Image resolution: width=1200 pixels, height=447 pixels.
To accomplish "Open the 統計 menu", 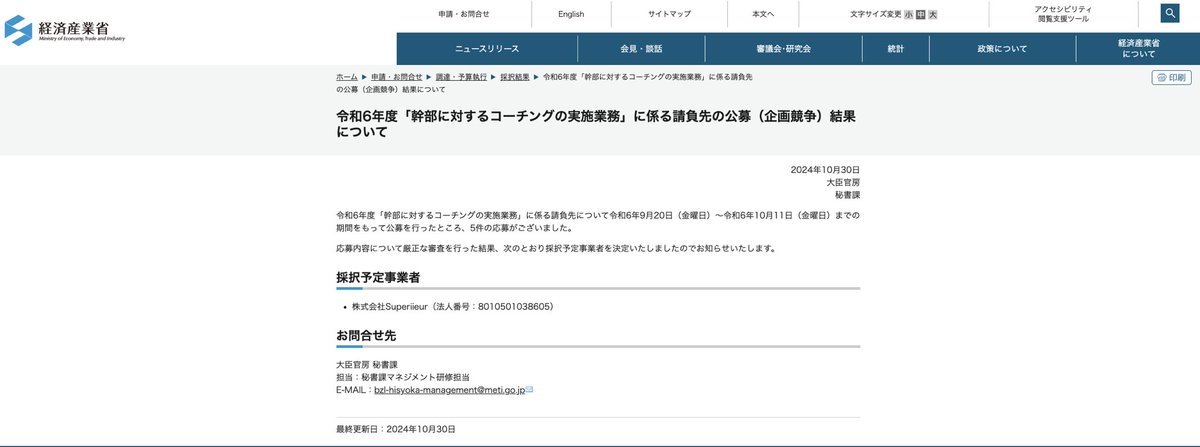I will (x=895, y=48).
